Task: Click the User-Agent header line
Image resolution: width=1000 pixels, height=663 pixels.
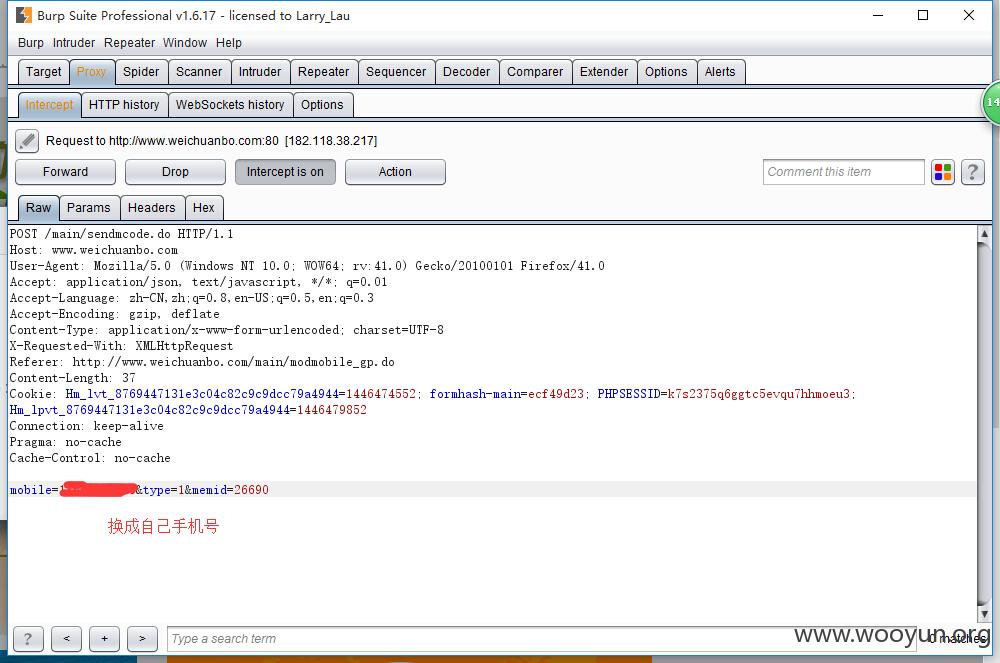Action: 307,266
